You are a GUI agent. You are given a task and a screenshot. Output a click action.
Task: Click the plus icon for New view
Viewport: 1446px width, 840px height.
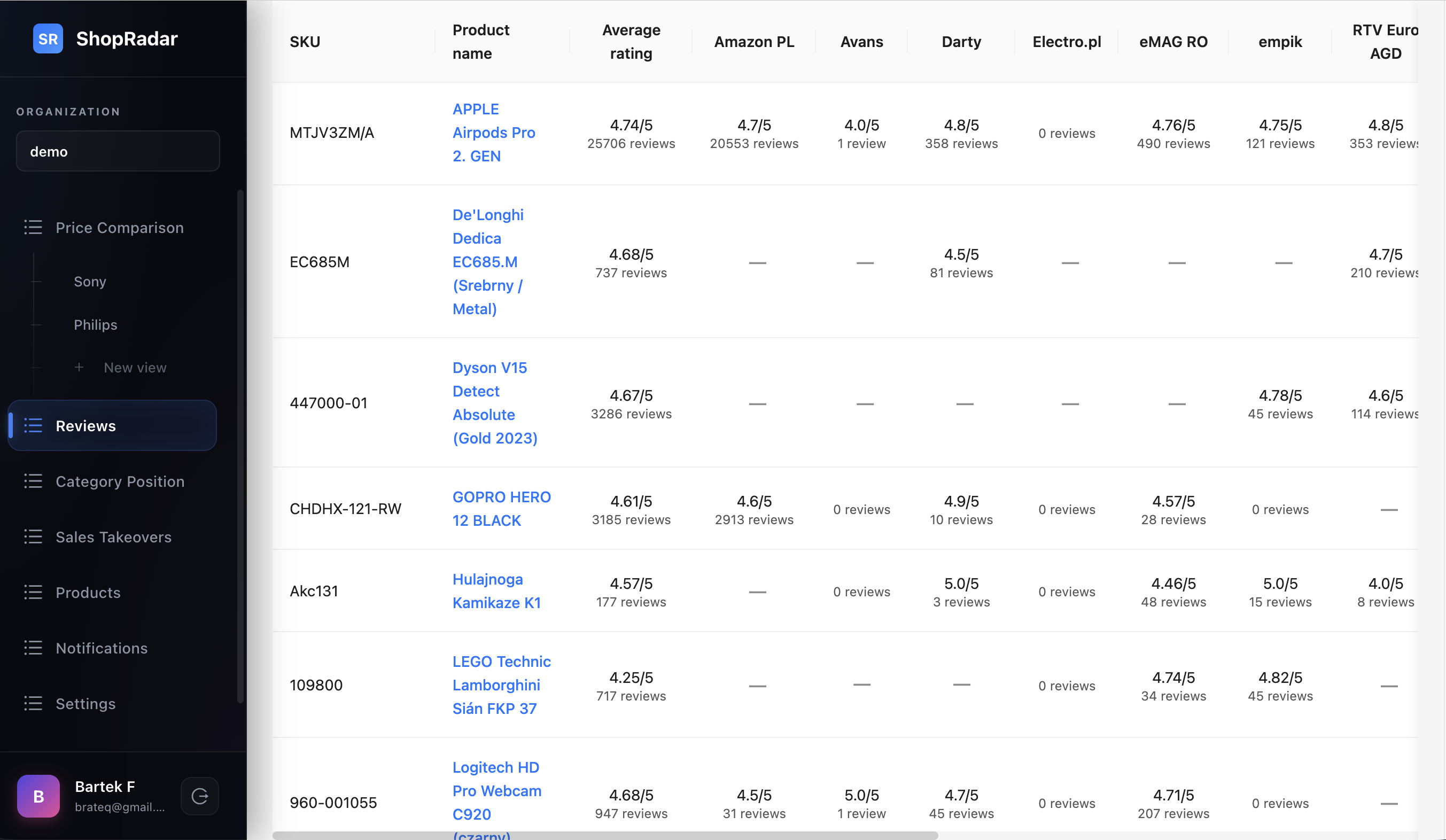click(79, 367)
